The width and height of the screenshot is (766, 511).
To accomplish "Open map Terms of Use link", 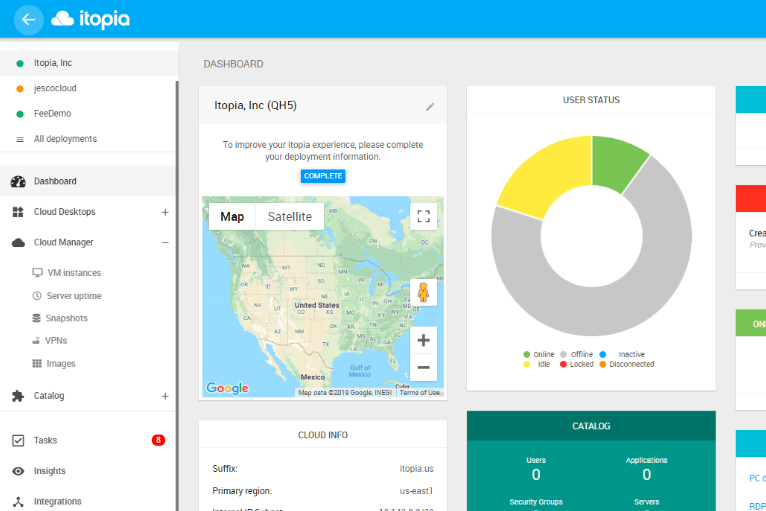I will pos(420,392).
